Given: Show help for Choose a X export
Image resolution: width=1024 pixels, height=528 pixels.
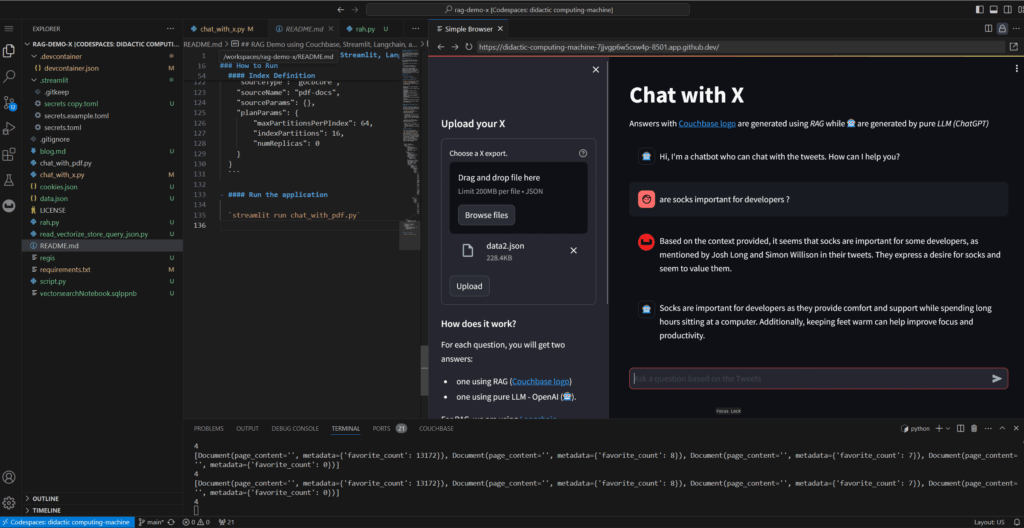Looking at the screenshot, I should click(583, 153).
